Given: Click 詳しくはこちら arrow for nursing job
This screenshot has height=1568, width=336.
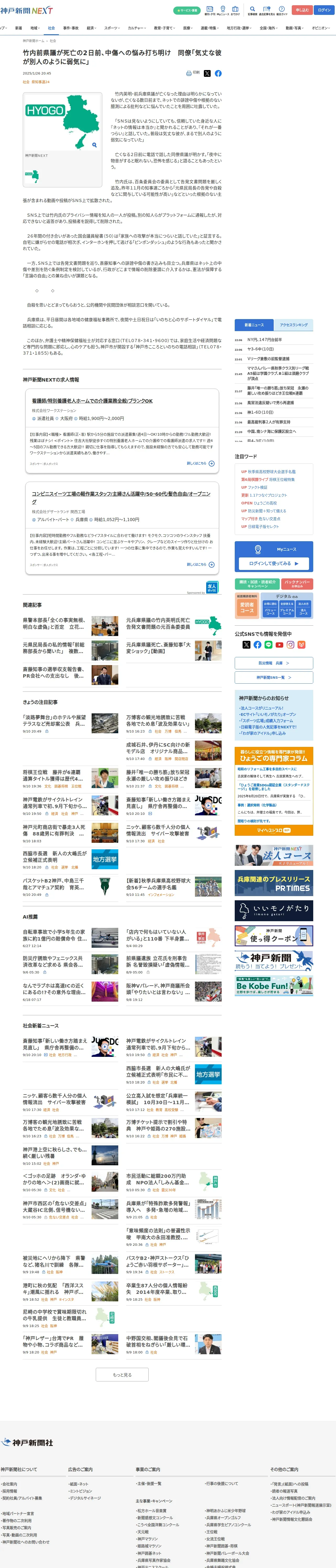Looking at the screenshot, I should click(201, 463).
